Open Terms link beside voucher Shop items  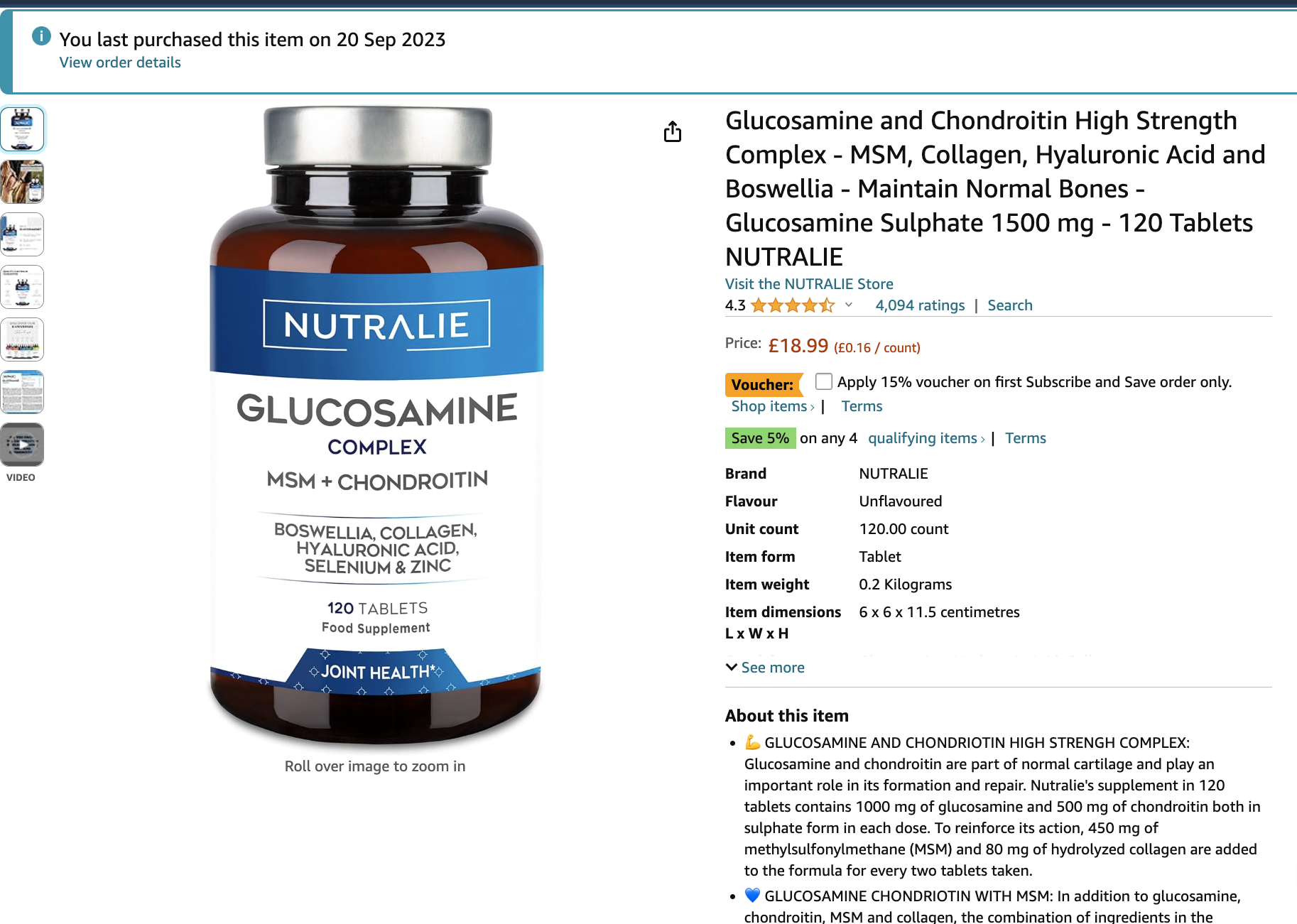(x=862, y=406)
